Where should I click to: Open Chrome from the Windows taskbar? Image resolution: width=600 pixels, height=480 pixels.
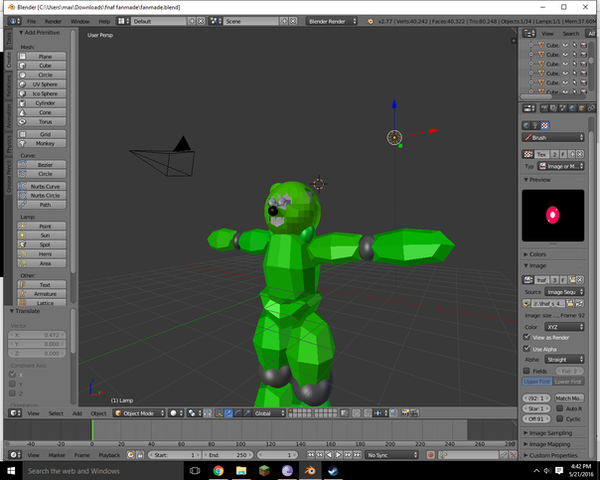pyautogui.click(x=218, y=470)
